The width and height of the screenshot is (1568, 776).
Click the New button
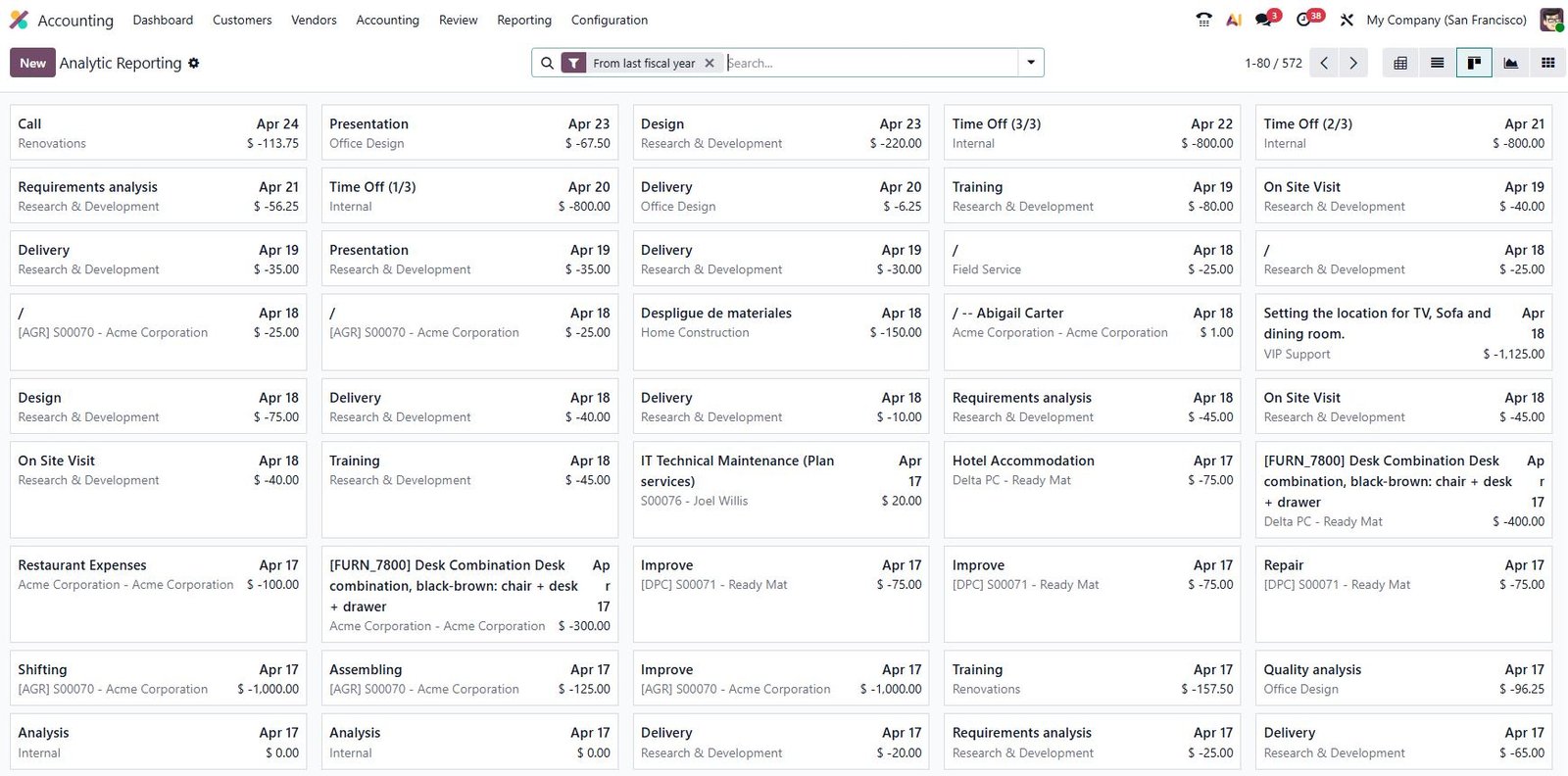32,63
